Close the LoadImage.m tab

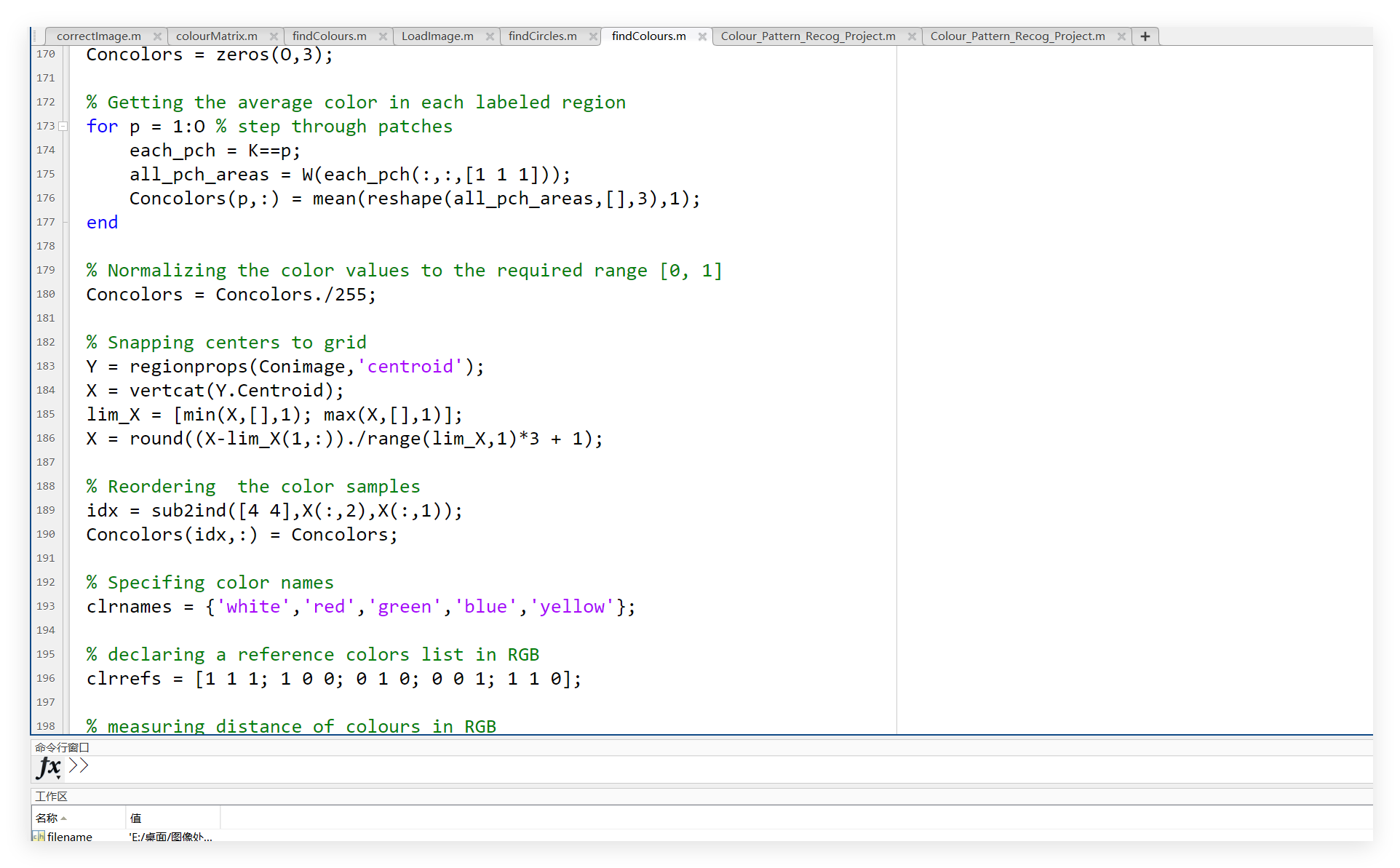coord(490,36)
